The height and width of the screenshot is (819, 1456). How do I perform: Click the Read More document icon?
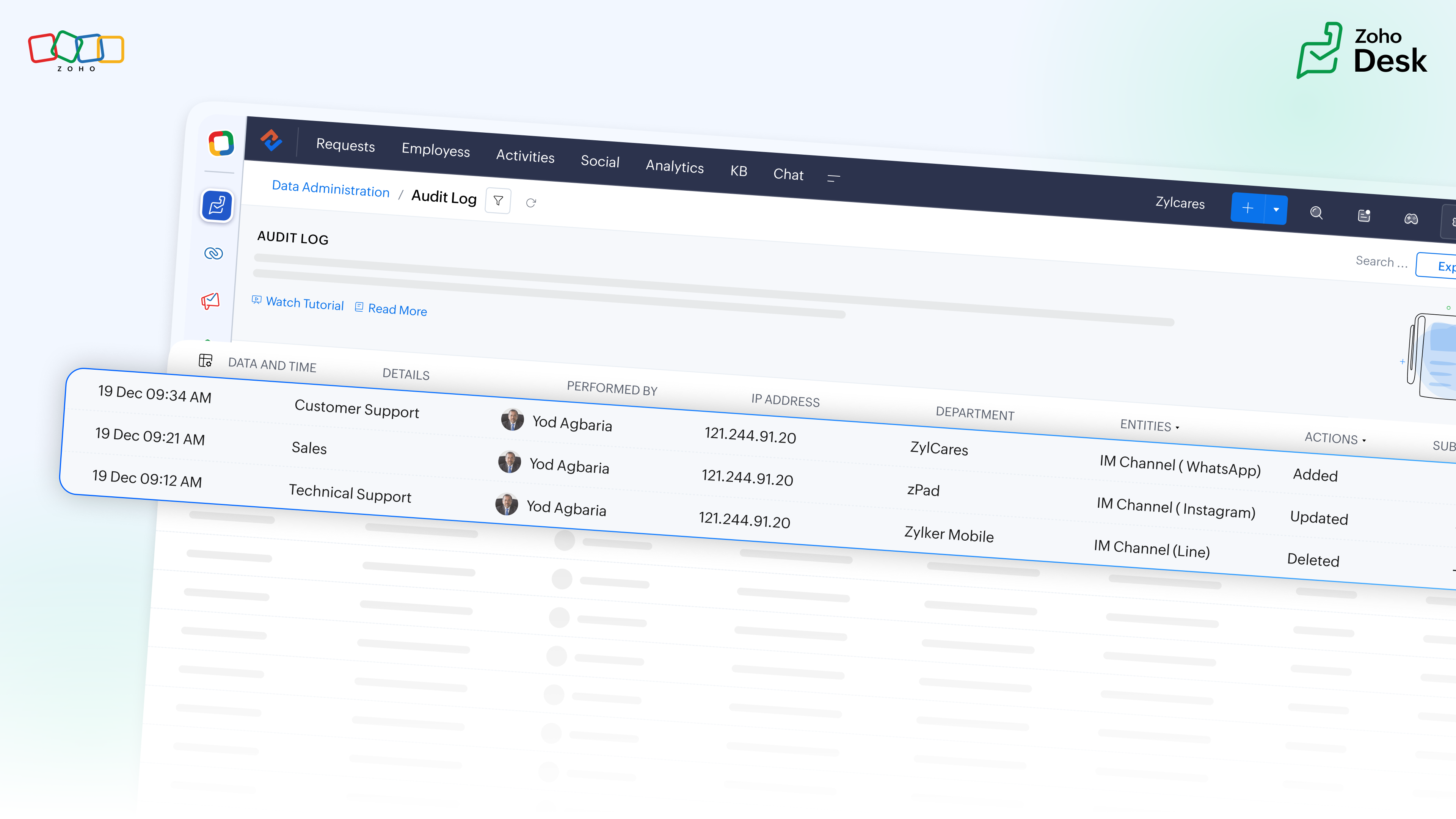click(x=359, y=307)
